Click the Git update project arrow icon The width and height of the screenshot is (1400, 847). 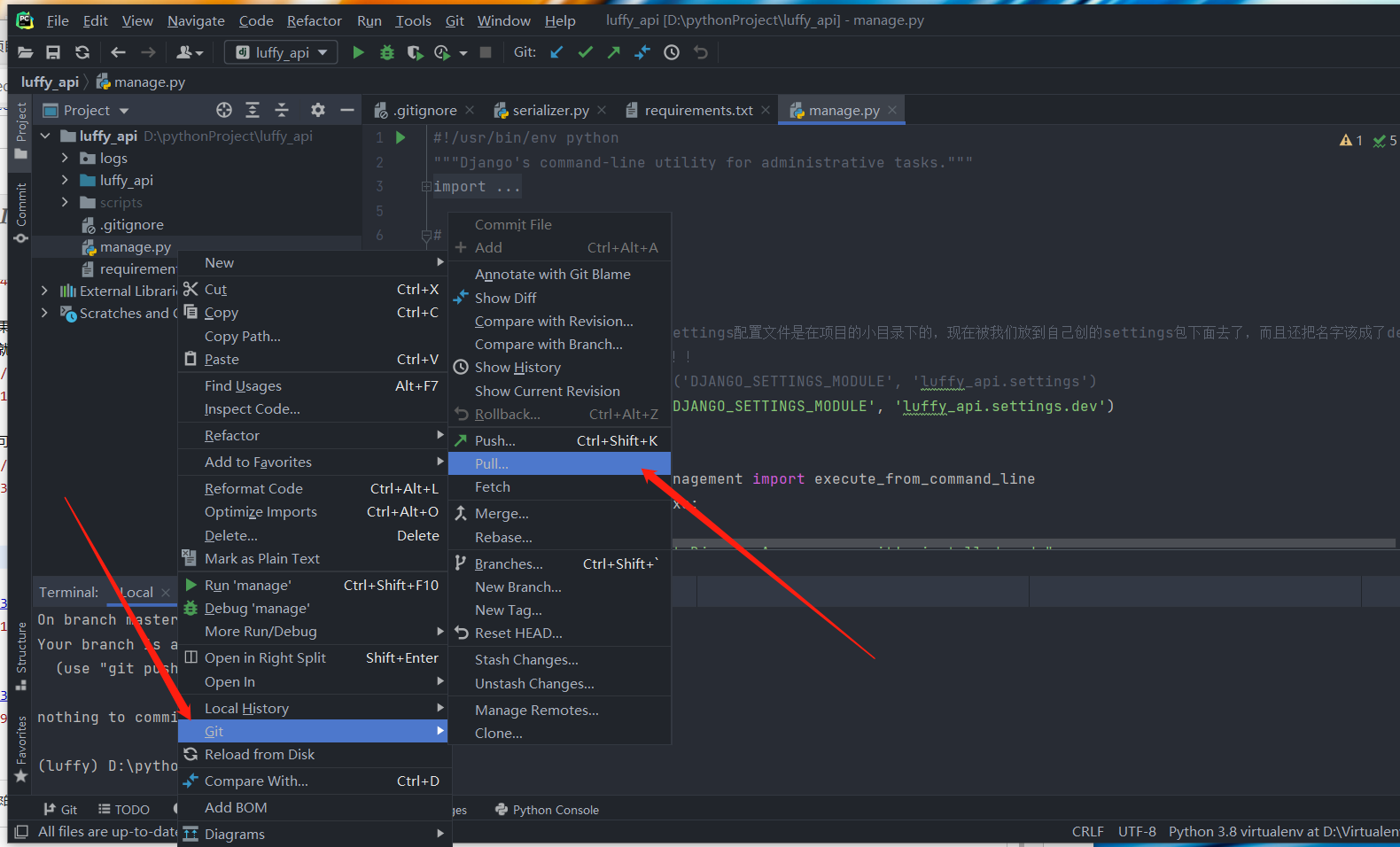click(556, 53)
